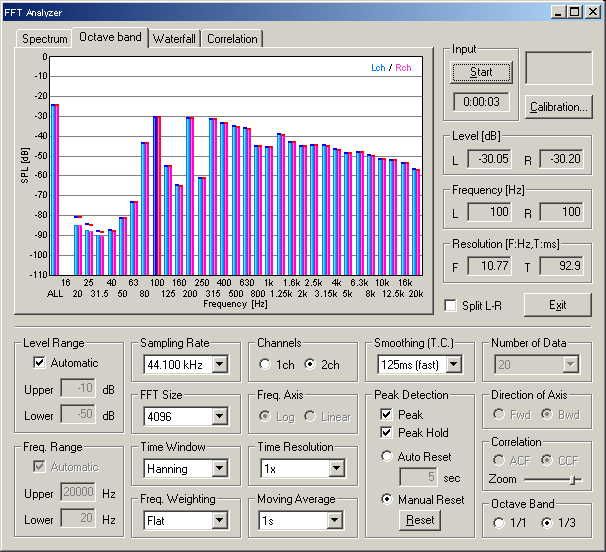Switch to the Spectrum tab
The image size is (606, 552).
[44, 39]
